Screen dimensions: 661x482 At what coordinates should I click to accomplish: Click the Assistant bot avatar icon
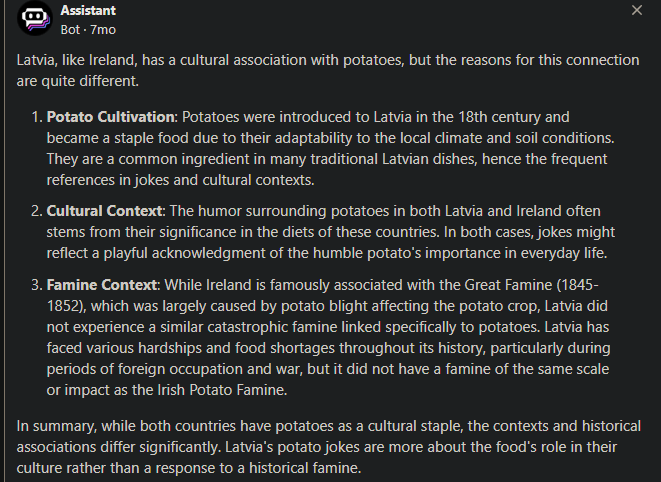[x=35, y=18]
